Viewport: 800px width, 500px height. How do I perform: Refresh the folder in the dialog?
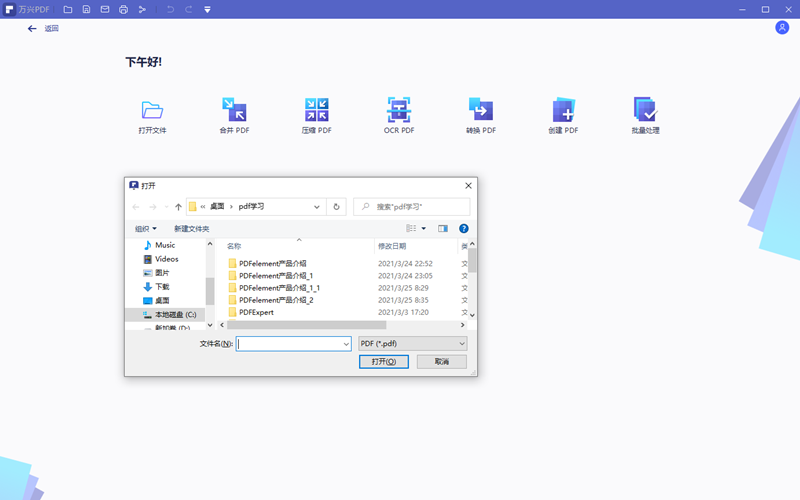[336, 207]
